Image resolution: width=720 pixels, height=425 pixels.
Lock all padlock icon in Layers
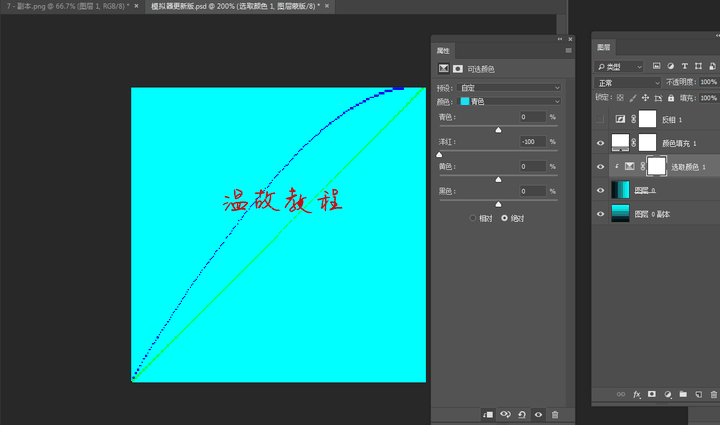(671, 98)
